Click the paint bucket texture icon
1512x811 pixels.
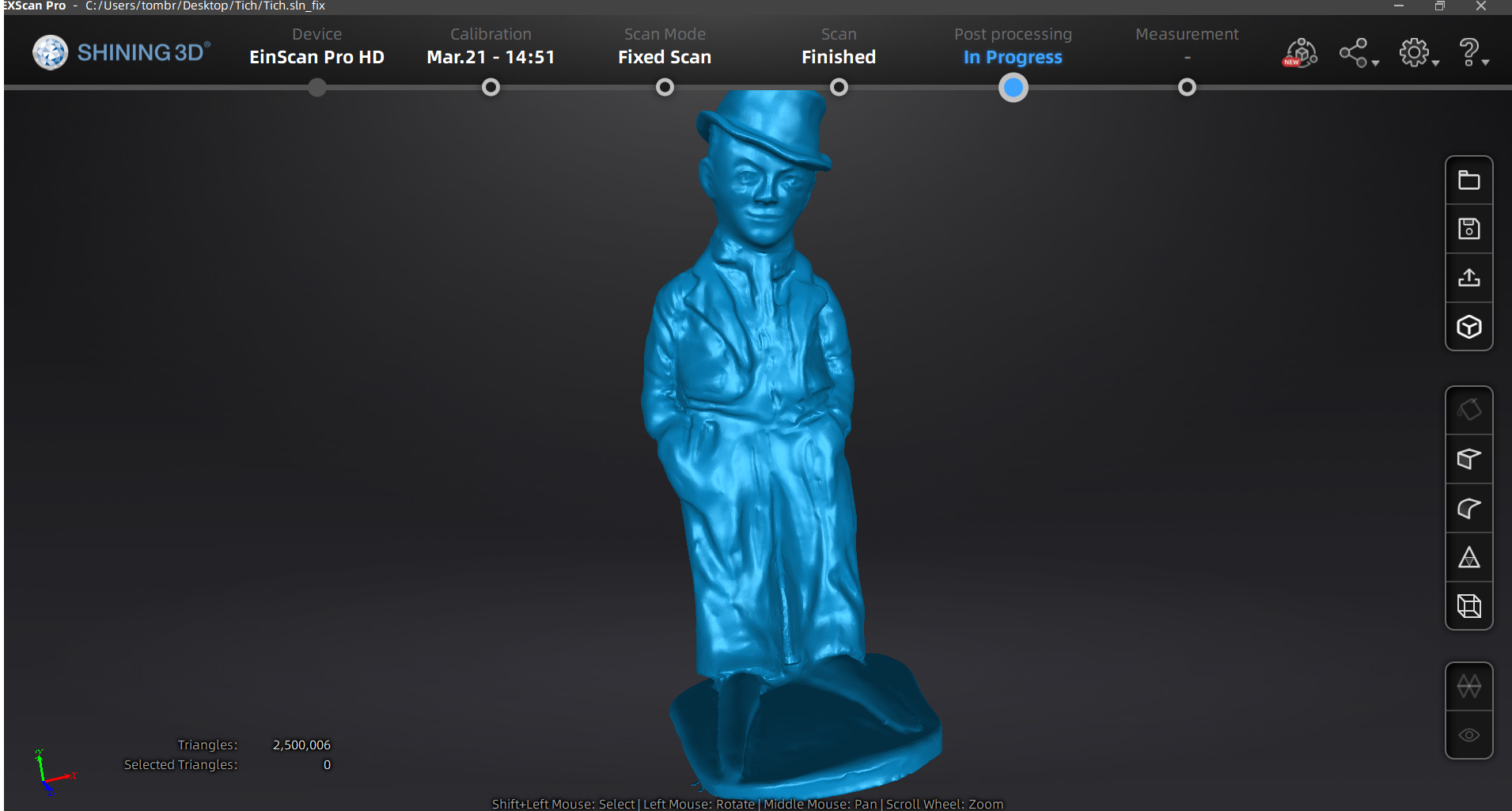tap(1468, 410)
